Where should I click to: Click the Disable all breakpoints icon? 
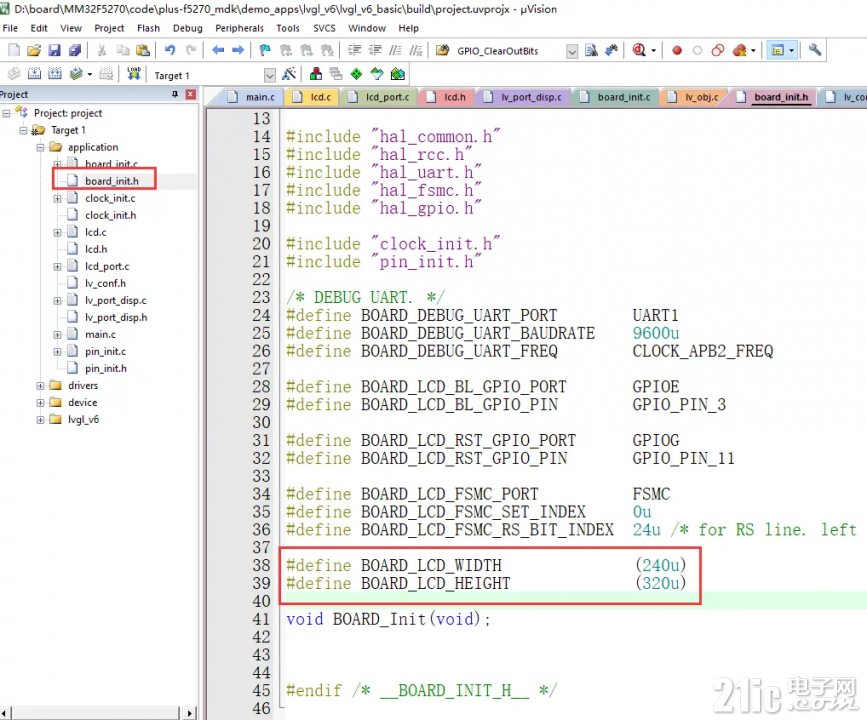coord(718,50)
